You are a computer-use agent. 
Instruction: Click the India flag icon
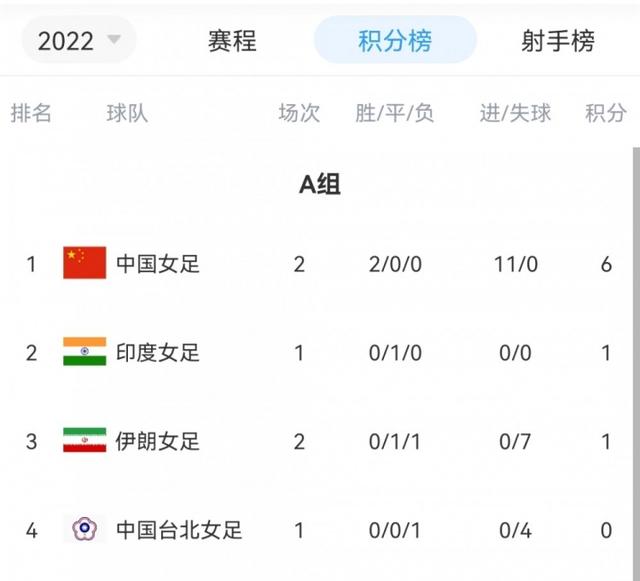(x=84, y=352)
